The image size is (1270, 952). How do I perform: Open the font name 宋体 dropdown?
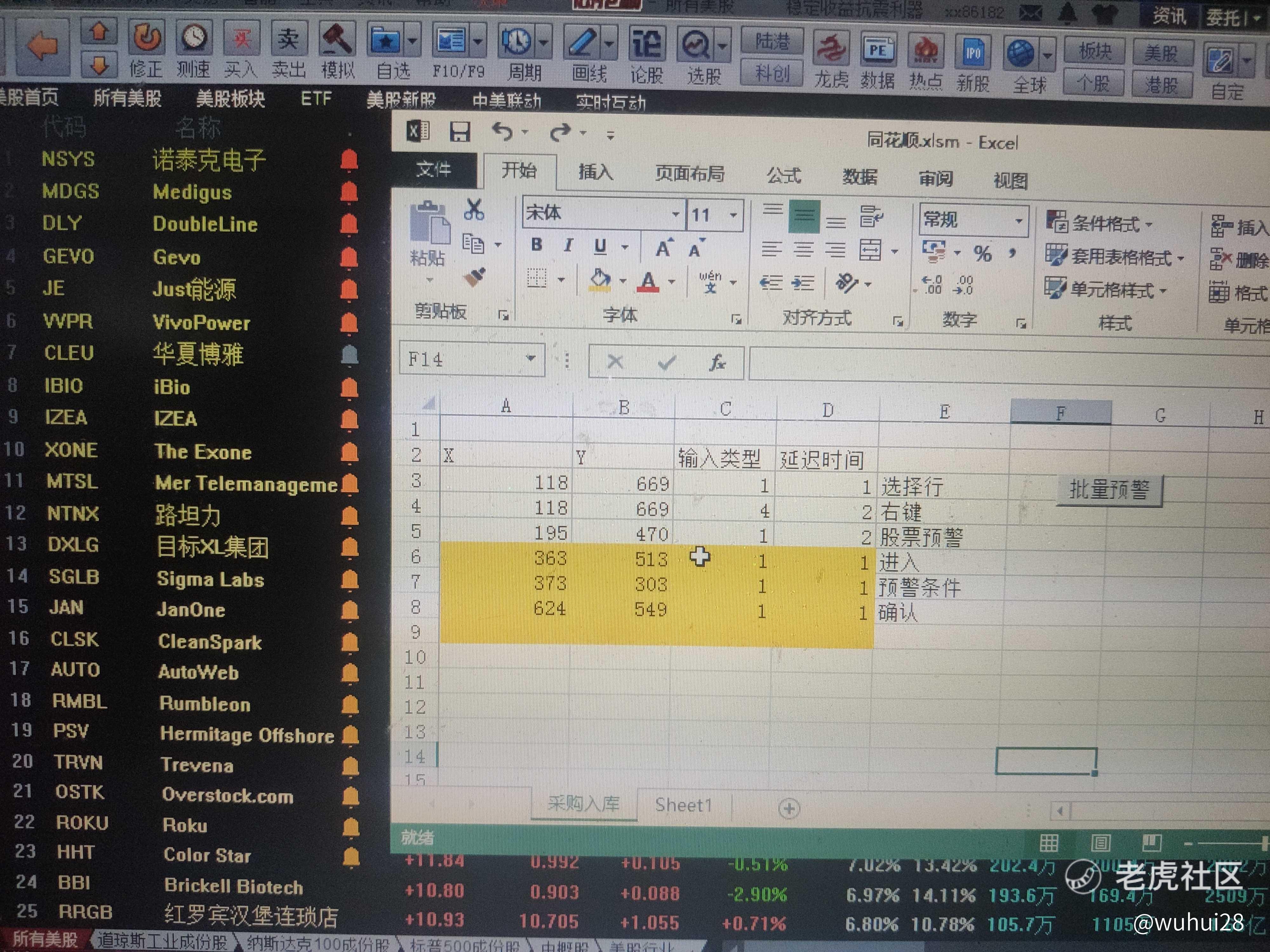[676, 215]
